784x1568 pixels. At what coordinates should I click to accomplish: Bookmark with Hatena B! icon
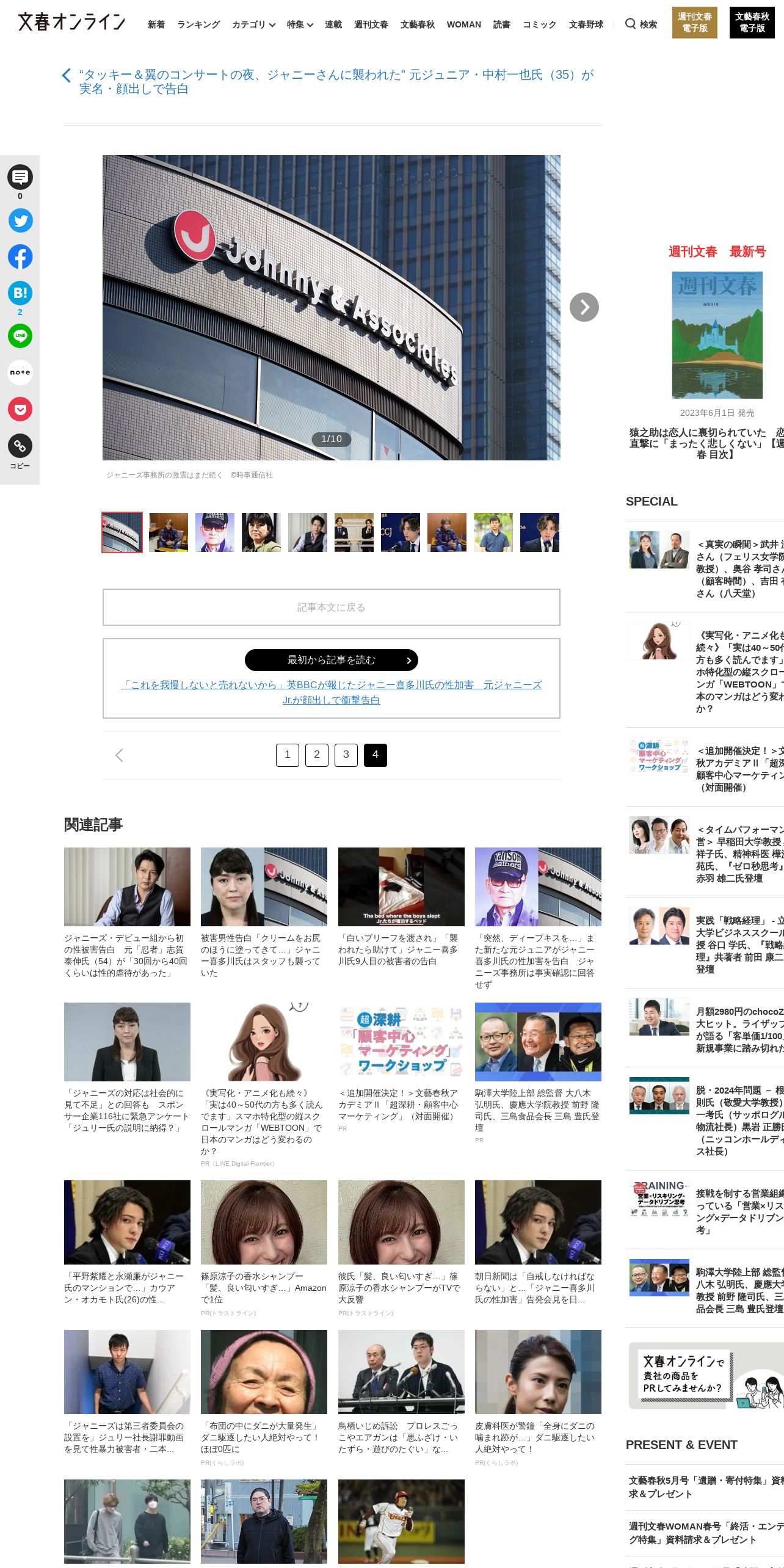point(20,293)
